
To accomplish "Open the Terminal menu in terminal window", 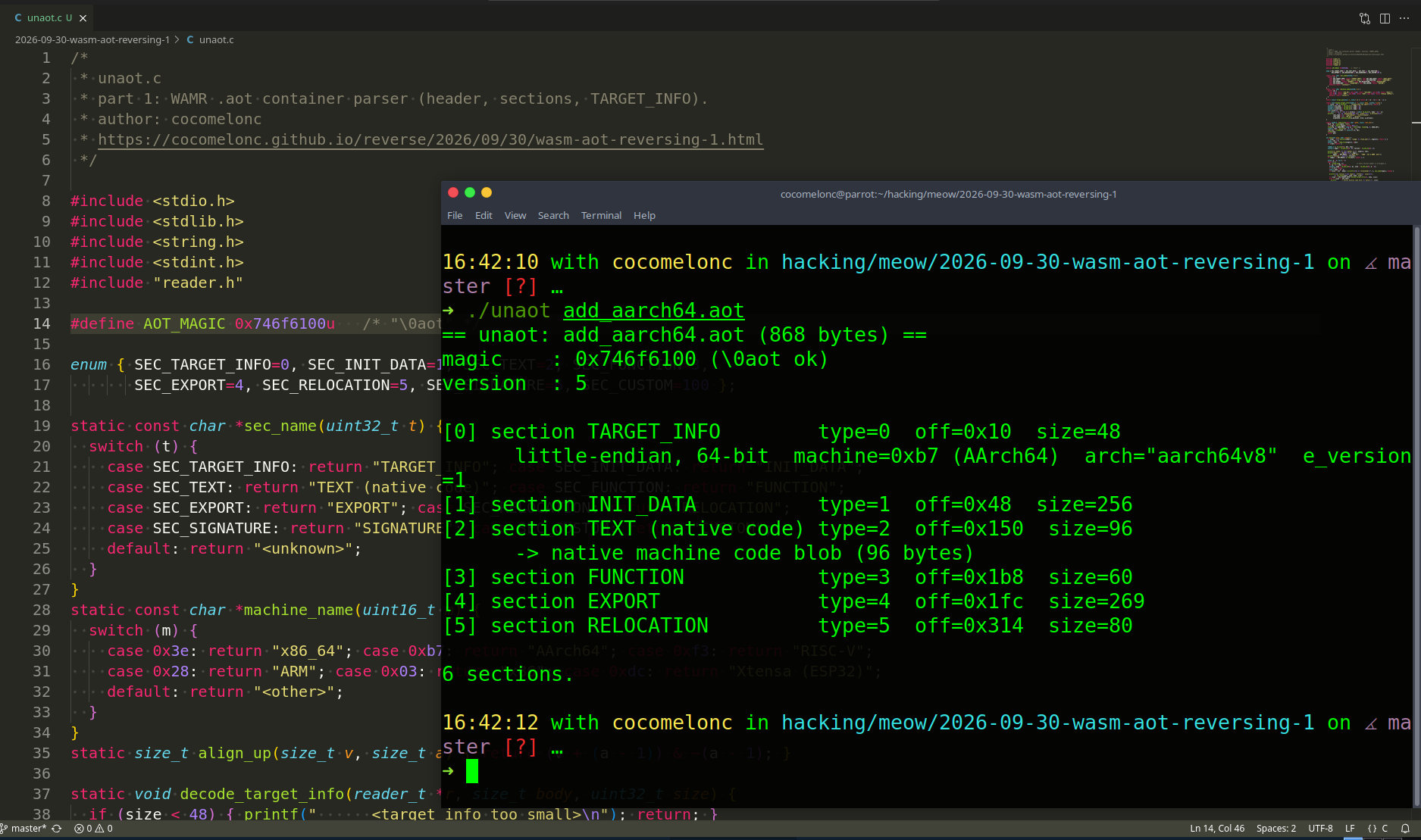I will tap(601, 215).
